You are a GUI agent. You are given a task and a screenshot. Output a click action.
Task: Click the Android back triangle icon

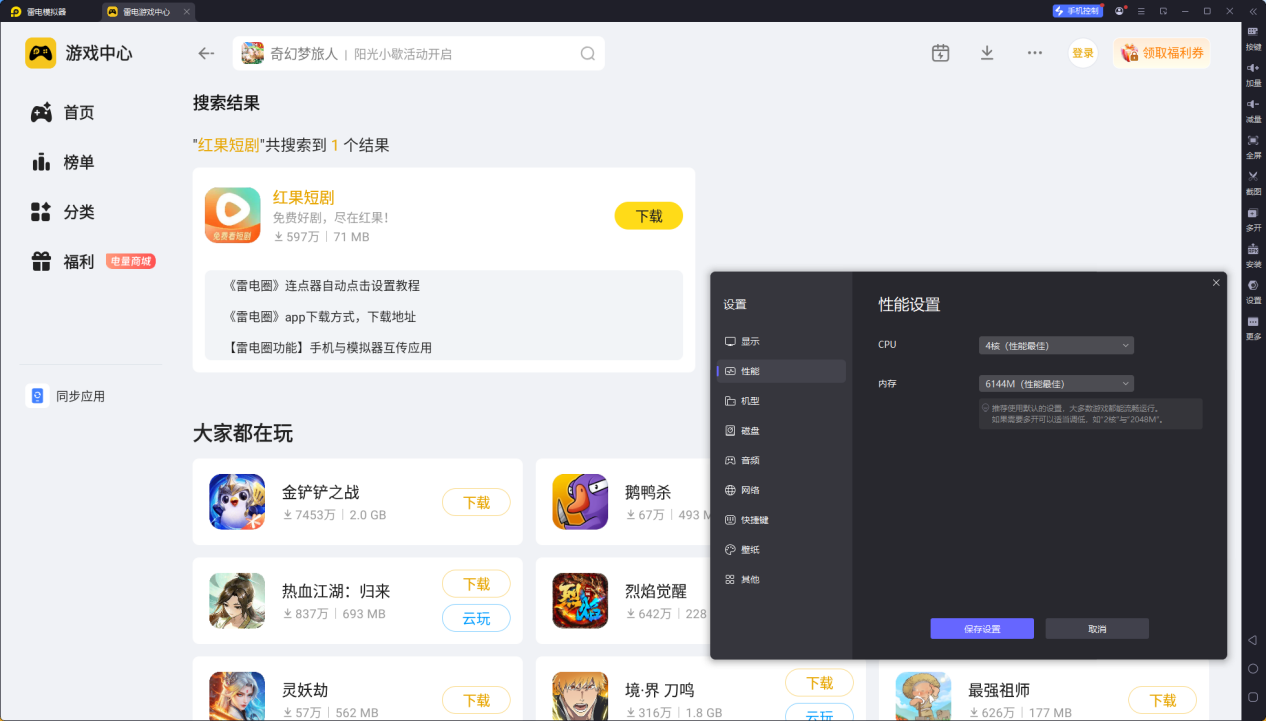[1252, 639]
